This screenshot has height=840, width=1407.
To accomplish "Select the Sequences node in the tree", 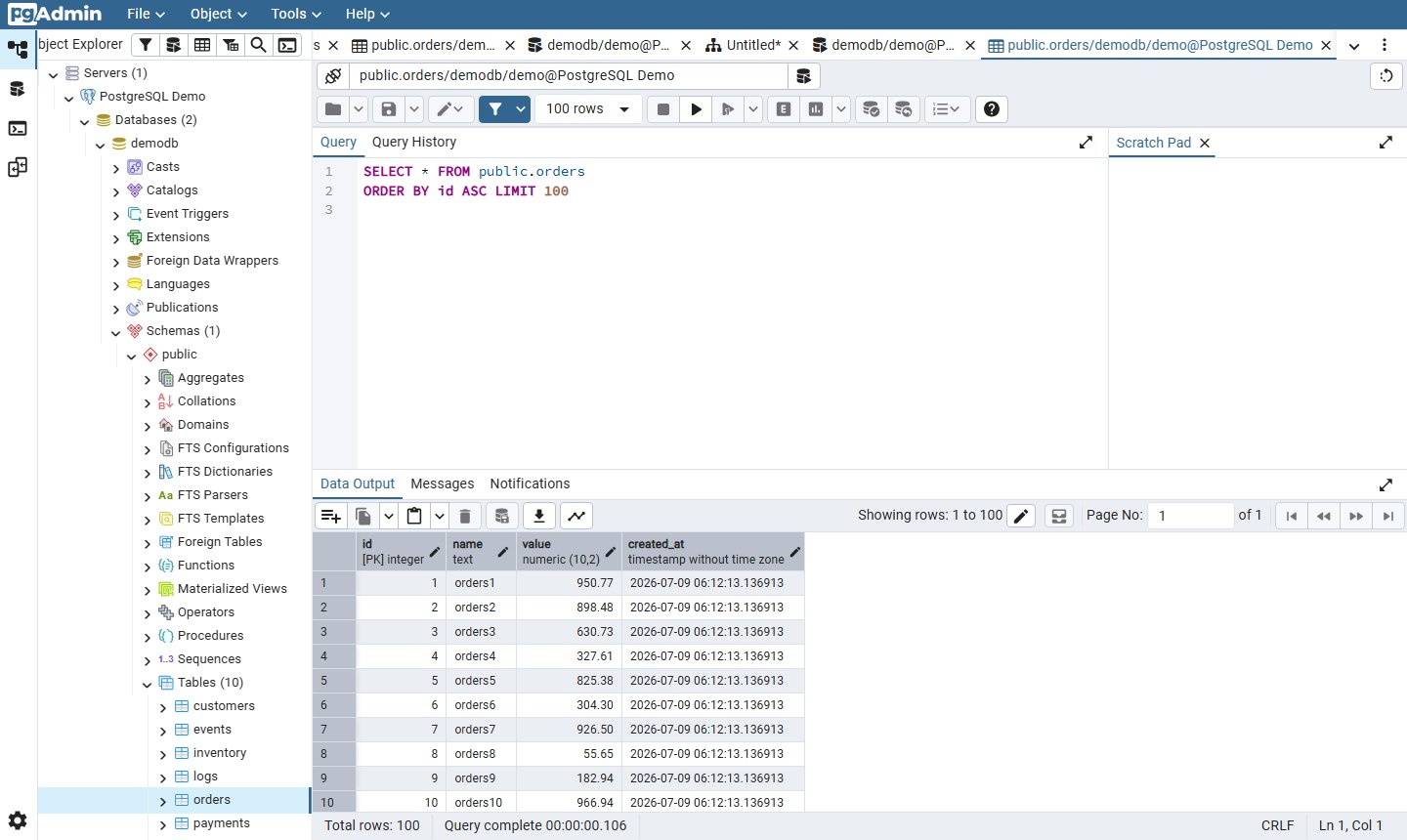I will (x=209, y=659).
